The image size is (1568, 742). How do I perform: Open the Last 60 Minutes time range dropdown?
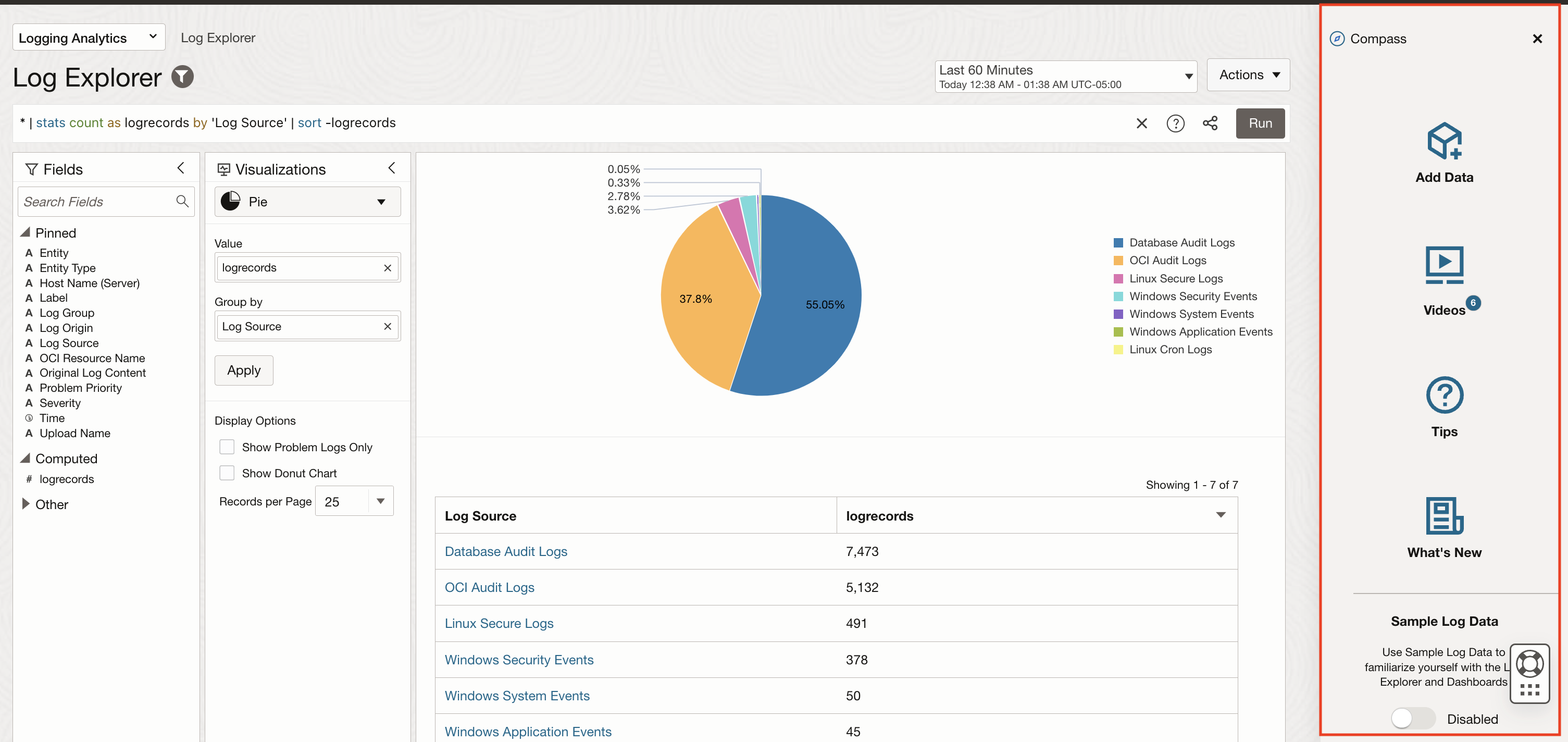pos(1065,77)
